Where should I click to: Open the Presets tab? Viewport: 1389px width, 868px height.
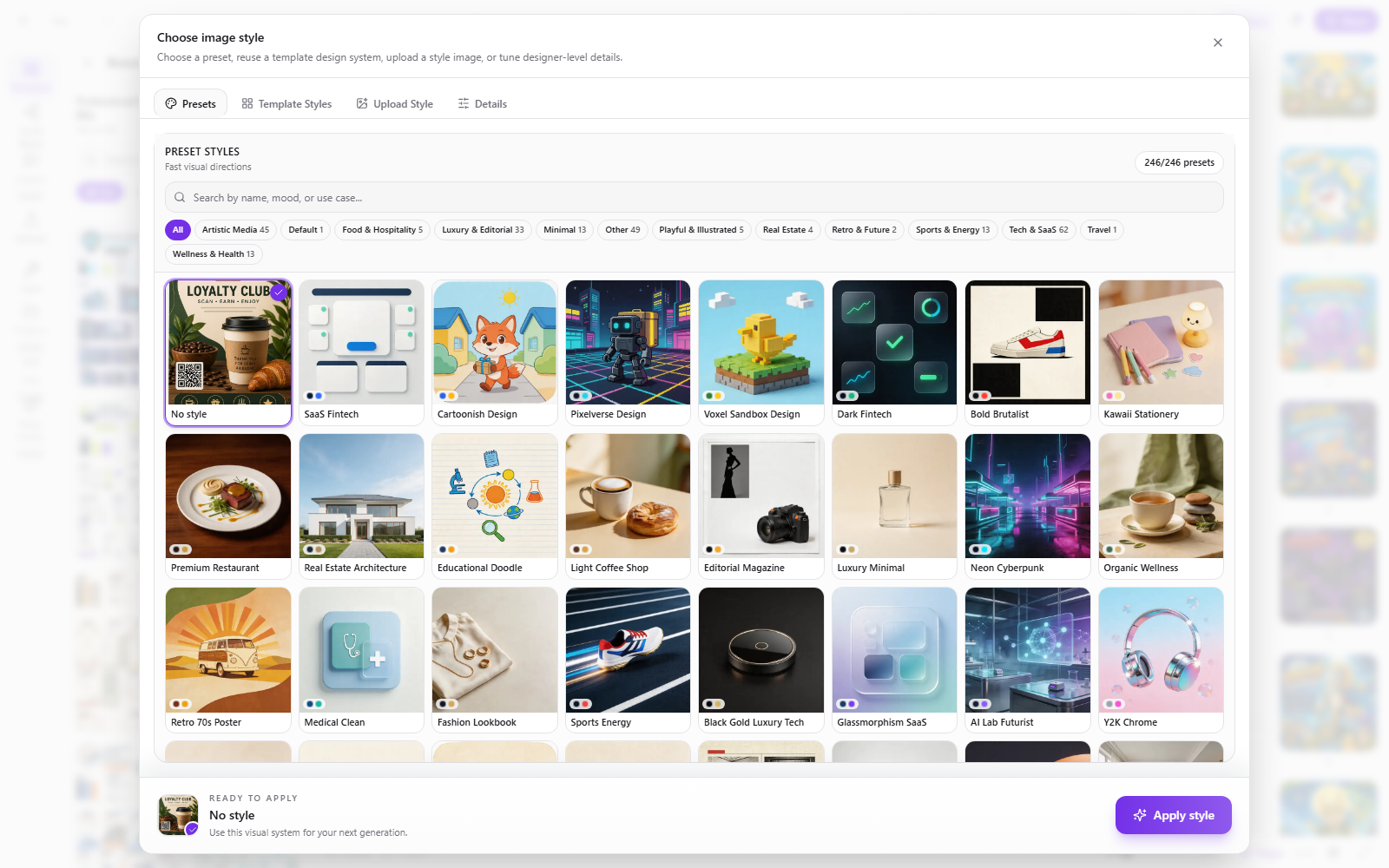click(191, 103)
